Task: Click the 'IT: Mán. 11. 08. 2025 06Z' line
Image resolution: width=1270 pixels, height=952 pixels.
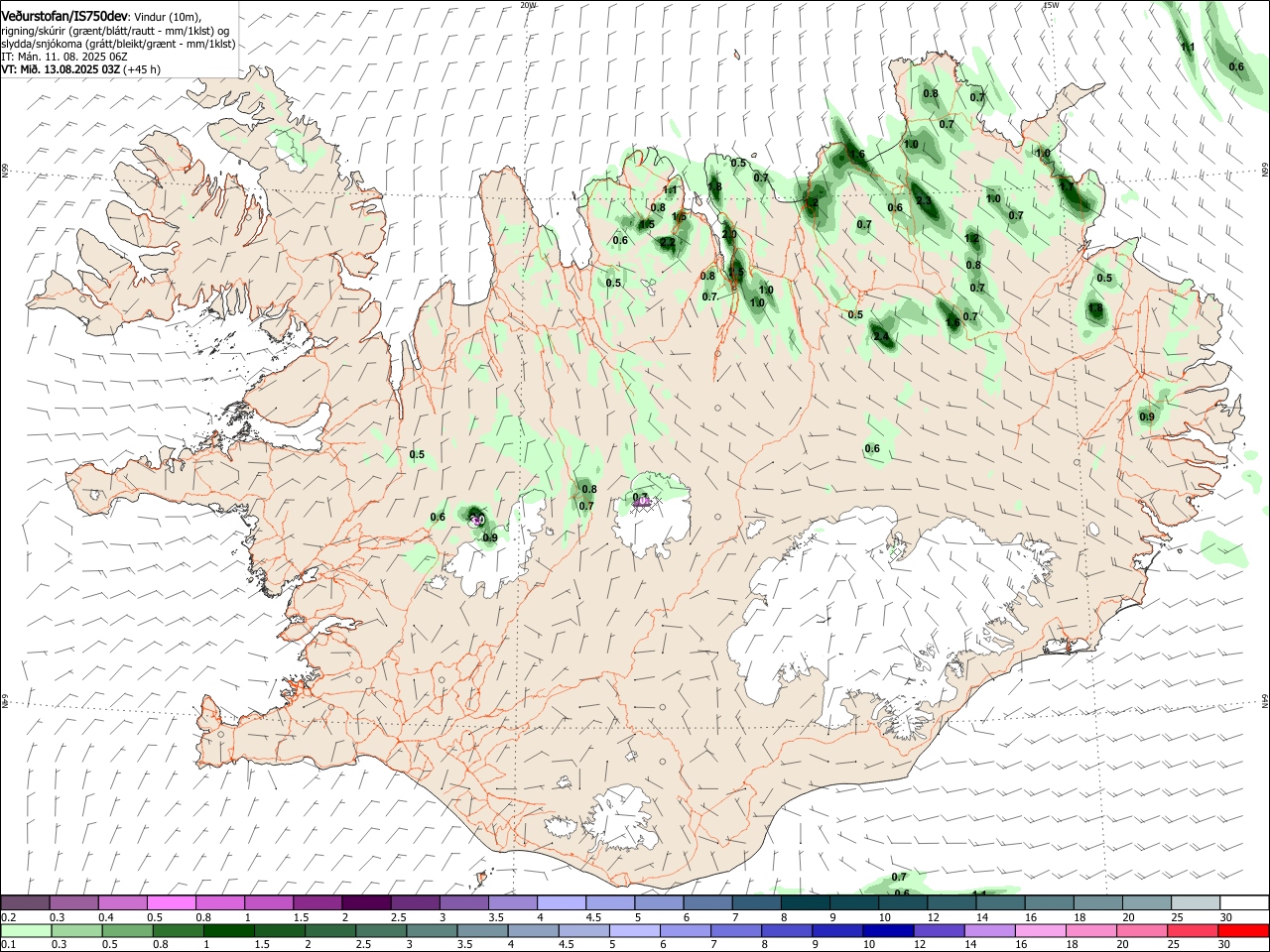Action: tap(64, 57)
